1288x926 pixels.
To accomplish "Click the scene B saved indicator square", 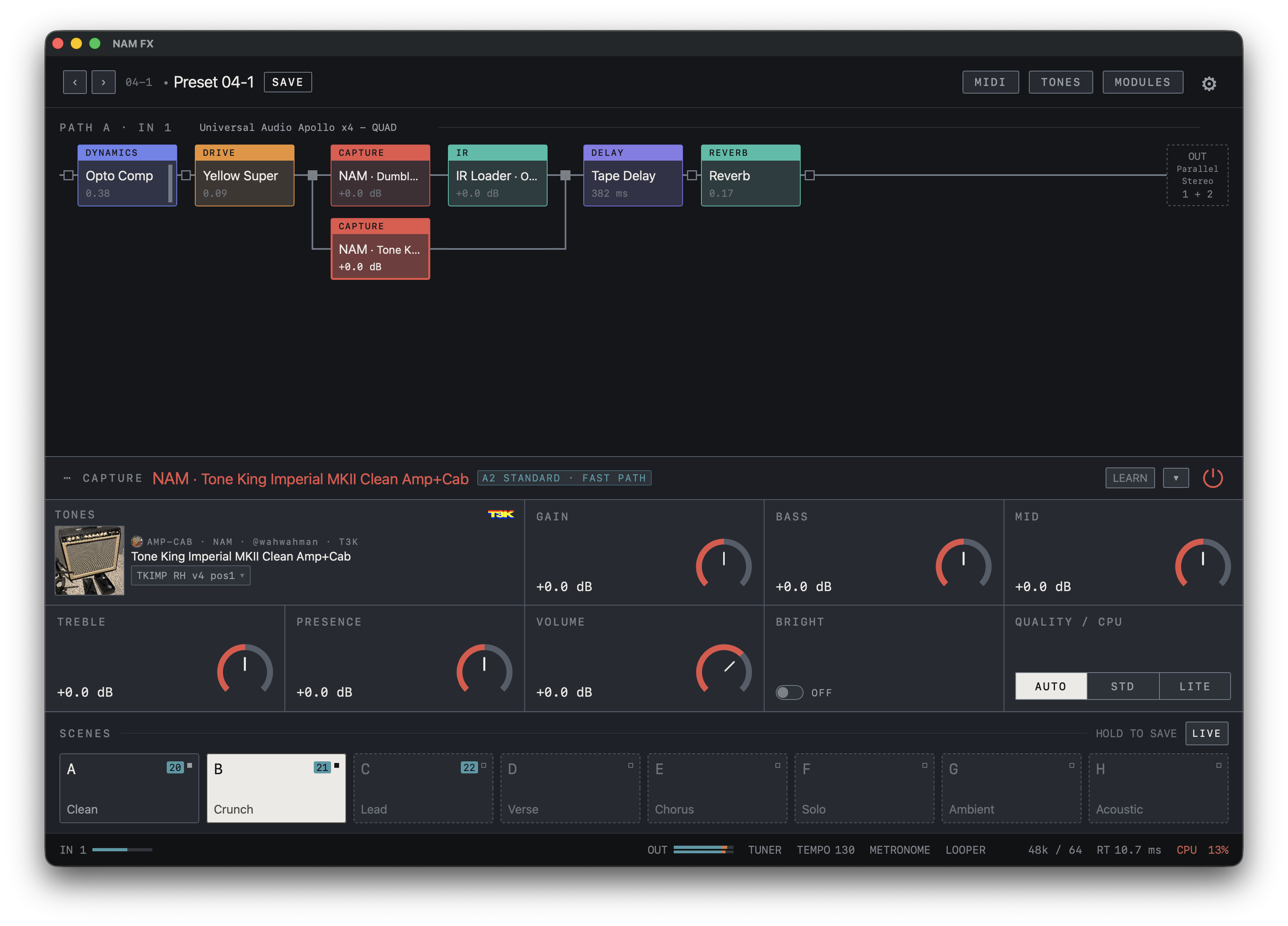I will (x=337, y=765).
